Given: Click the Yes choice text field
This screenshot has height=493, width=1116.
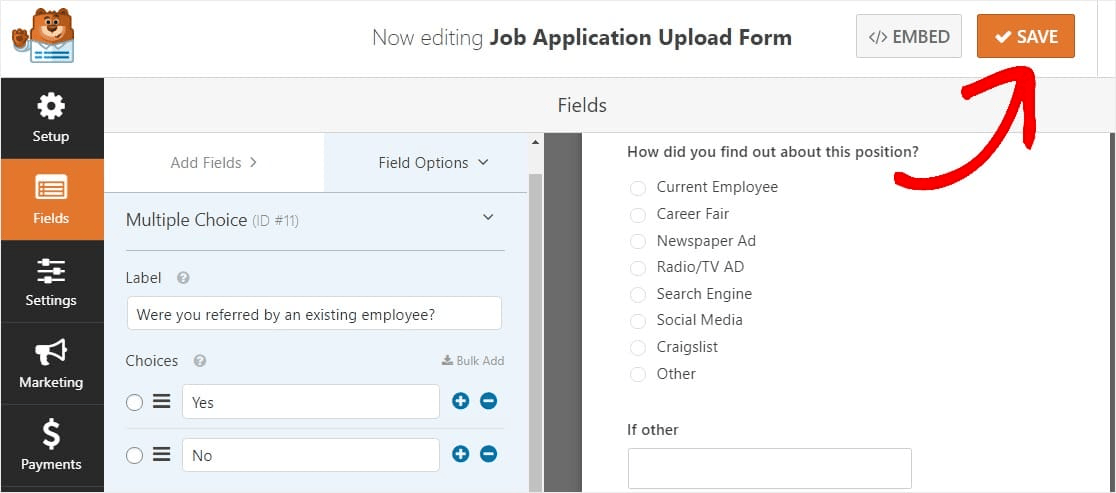Looking at the screenshot, I should pyautogui.click(x=311, y=402).
